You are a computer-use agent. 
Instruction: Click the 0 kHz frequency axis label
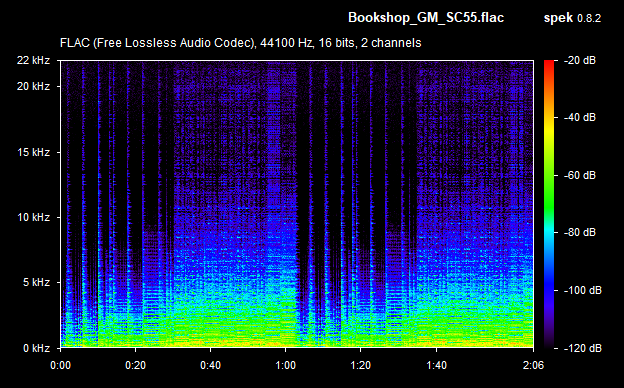point(36,348)
